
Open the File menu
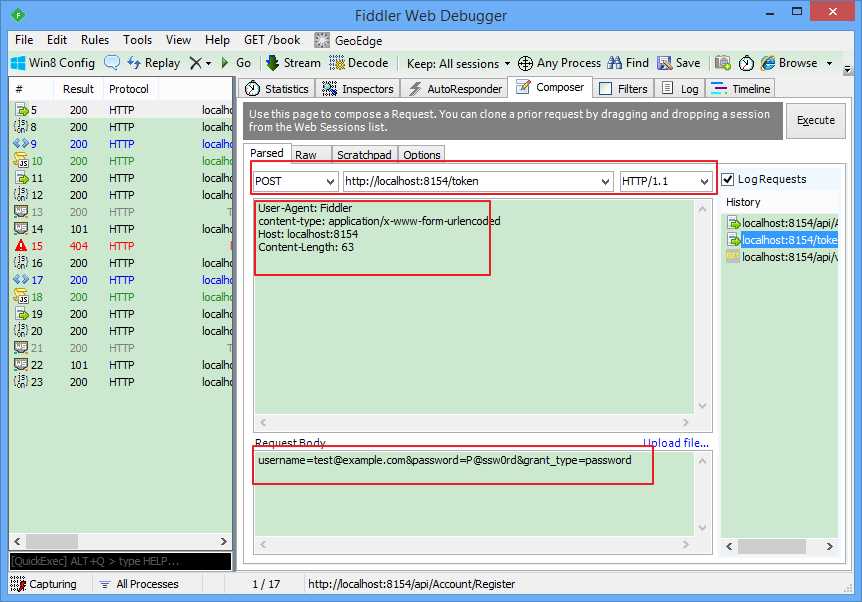pos(24,40)
